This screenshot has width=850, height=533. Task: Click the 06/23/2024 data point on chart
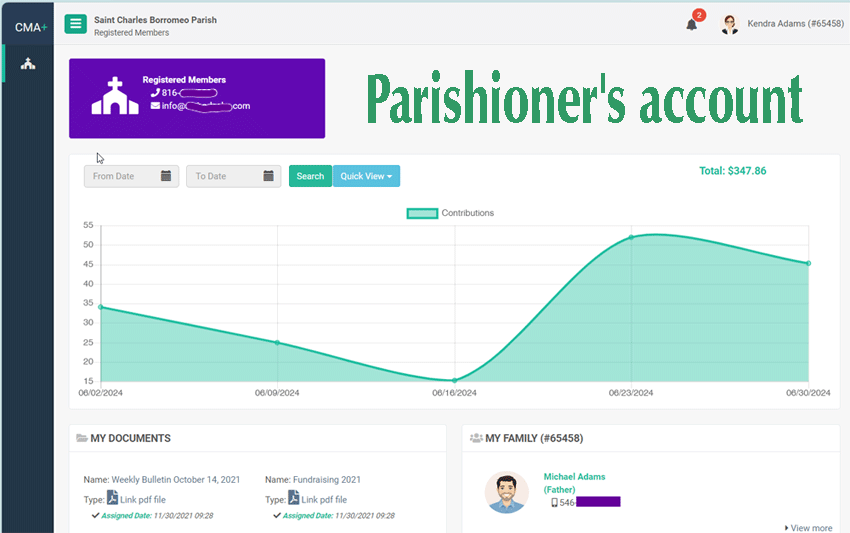(631, 237)
